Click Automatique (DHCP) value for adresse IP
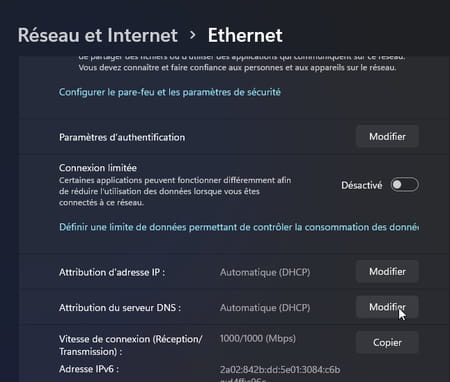 pyautogui.click(x=265, y=272)
